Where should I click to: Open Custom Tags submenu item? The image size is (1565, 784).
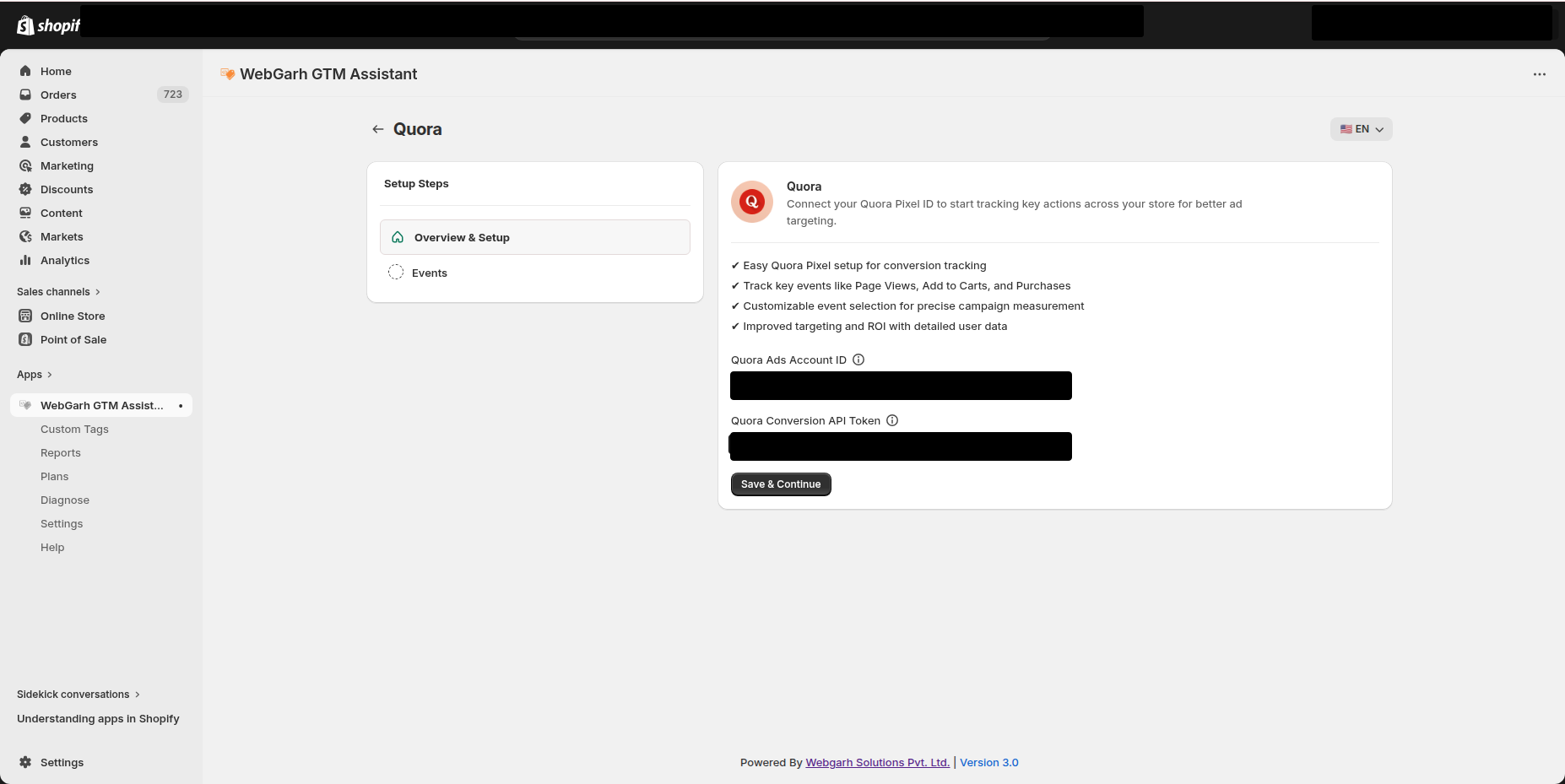point(74,430)
